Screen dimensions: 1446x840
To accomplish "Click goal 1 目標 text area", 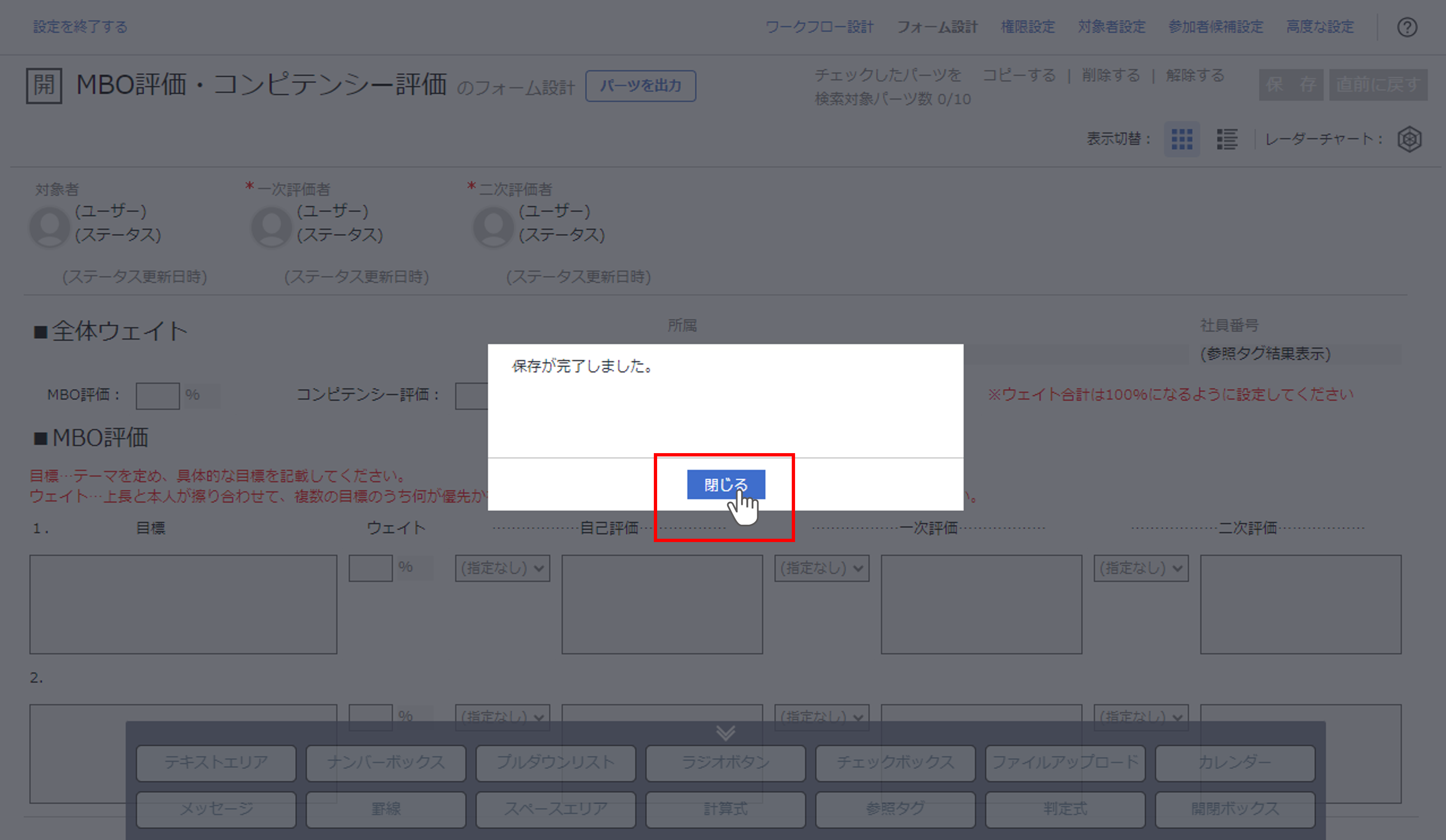I will click(x=184, y=604).
